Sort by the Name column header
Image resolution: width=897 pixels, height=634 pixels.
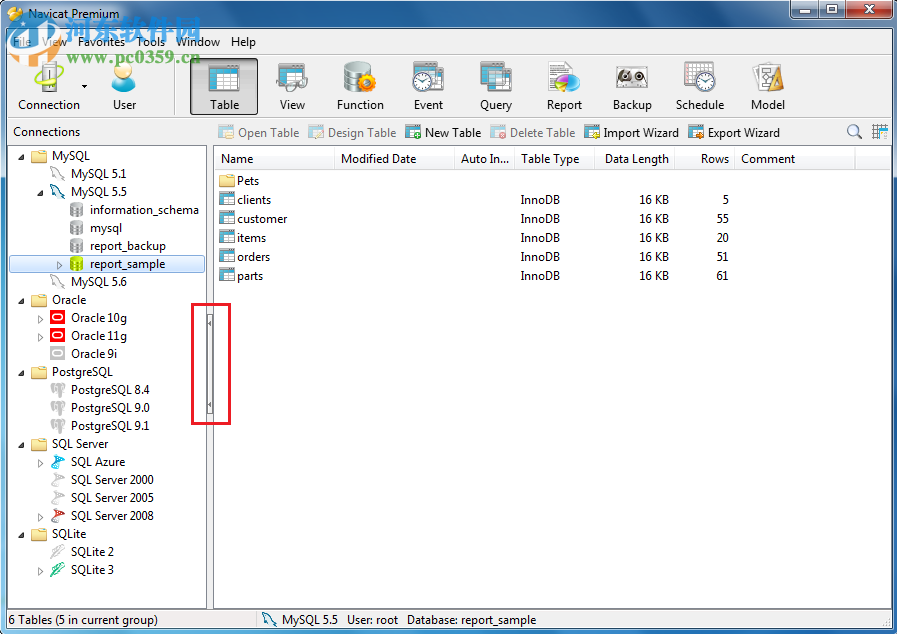coord(275,159)
